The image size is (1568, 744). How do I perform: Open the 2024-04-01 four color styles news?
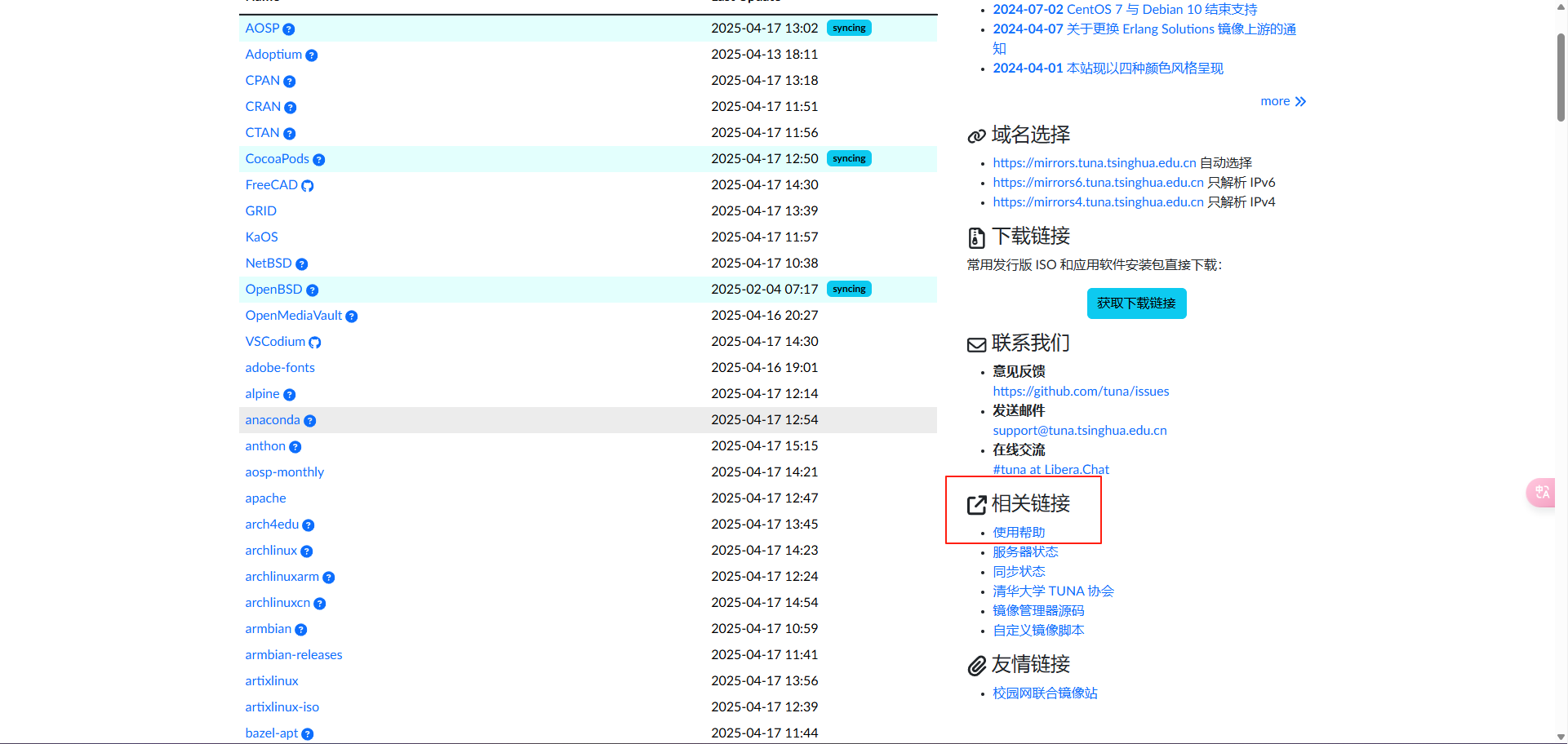point(1108,68)
